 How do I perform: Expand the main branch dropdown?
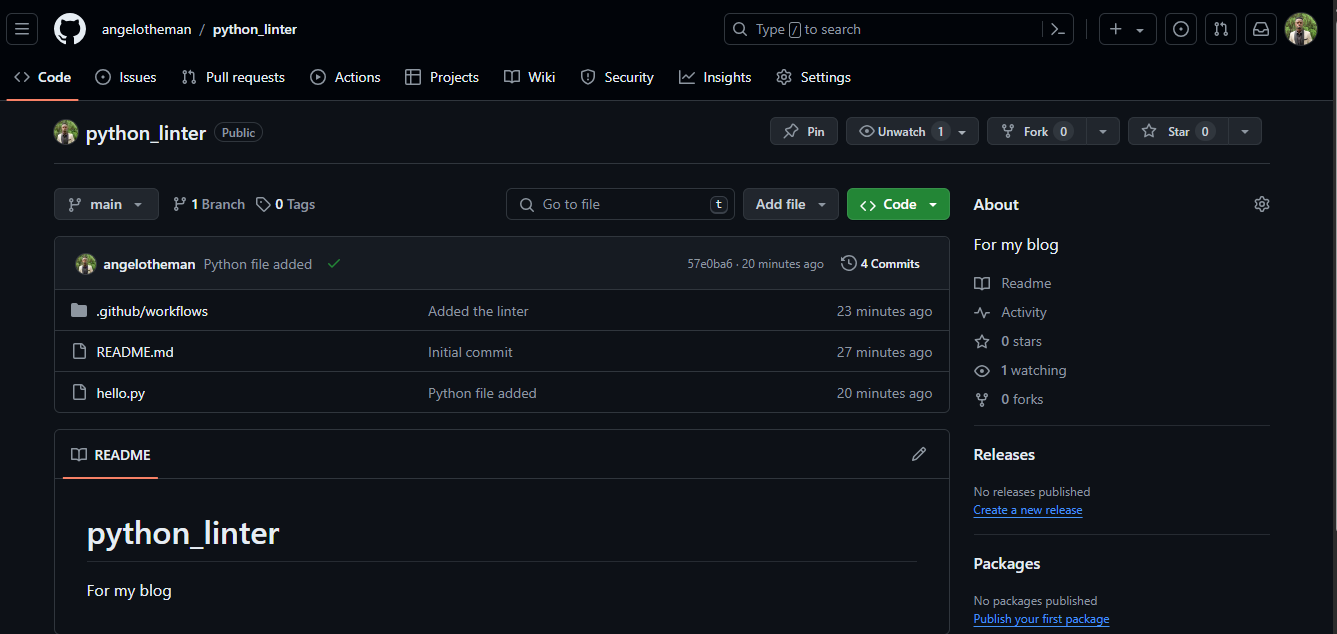(106, 204)
